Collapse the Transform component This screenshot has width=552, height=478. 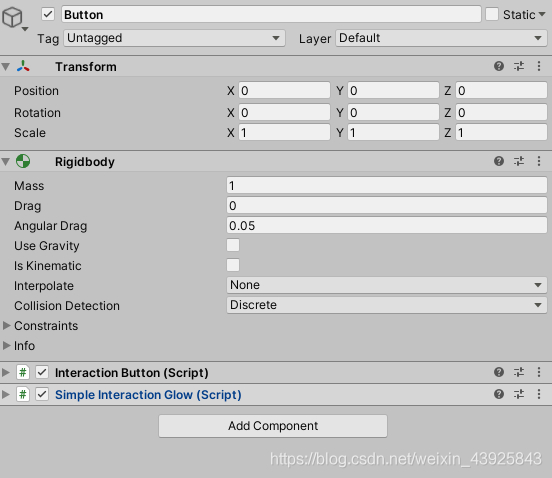[6, 67]
